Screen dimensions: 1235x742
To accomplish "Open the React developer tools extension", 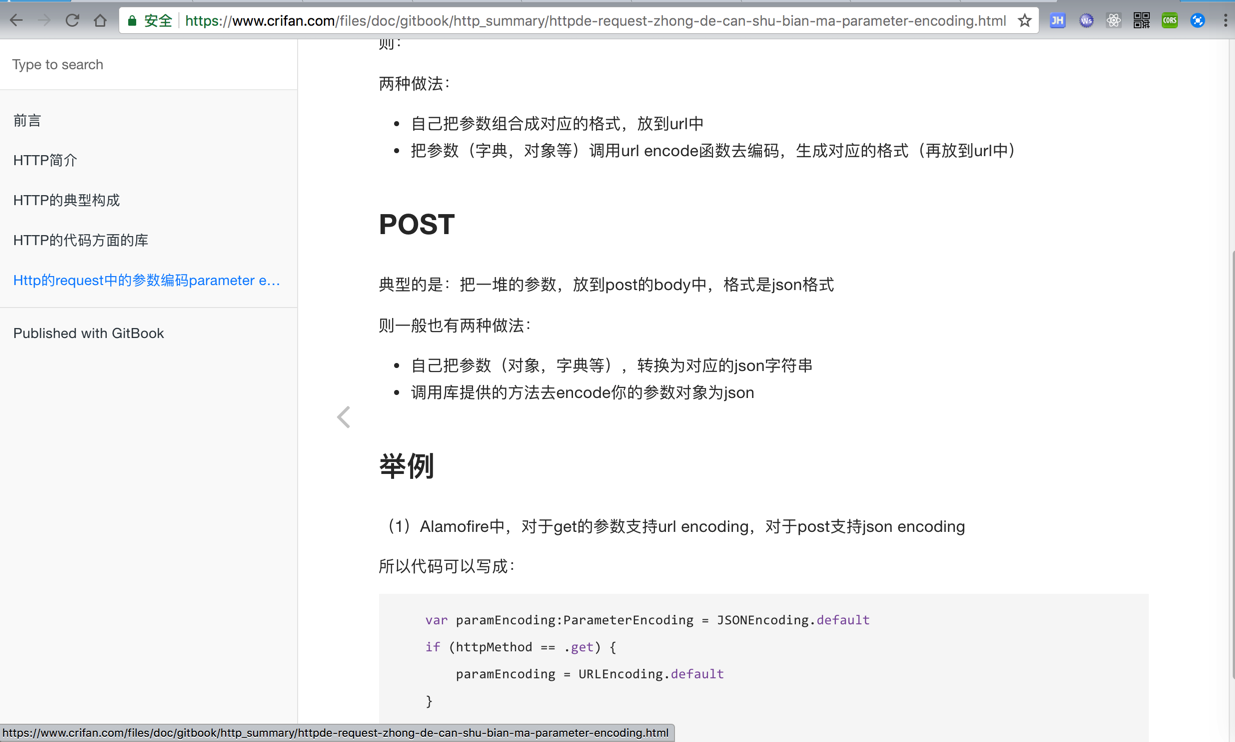I will coord(1114,20).
